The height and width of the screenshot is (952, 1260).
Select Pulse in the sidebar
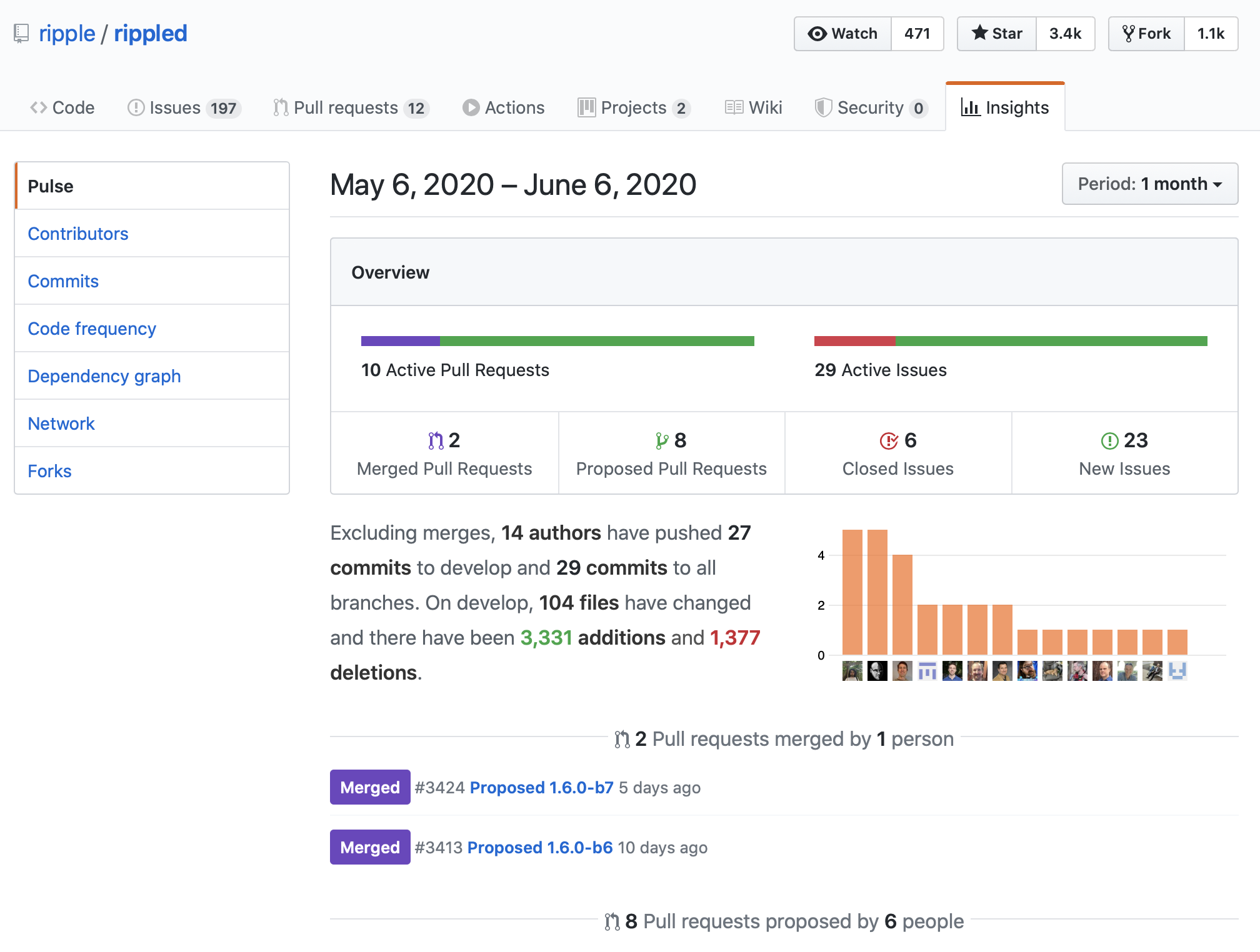click(152, 186)
